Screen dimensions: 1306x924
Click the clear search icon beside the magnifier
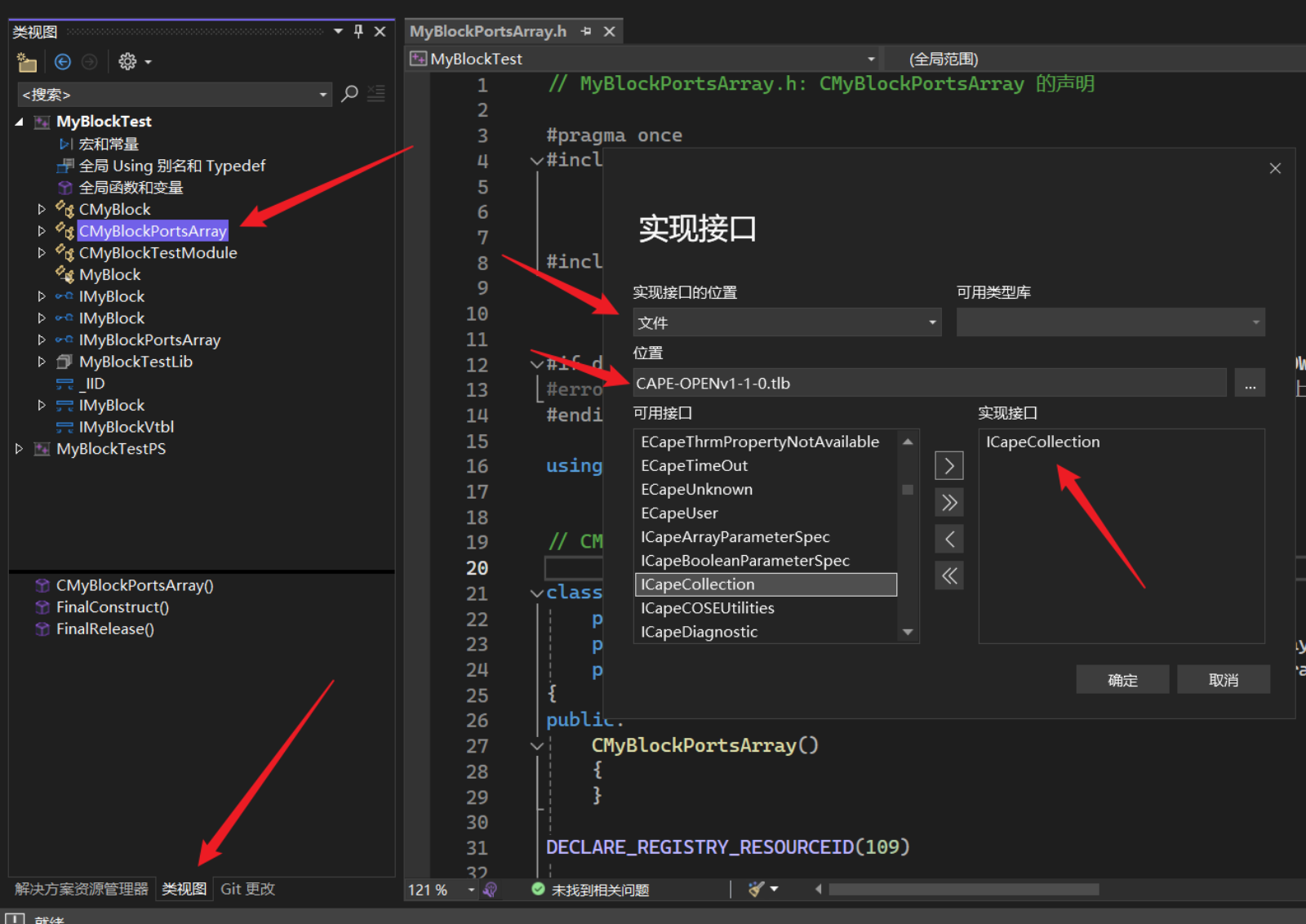point(376,94)
